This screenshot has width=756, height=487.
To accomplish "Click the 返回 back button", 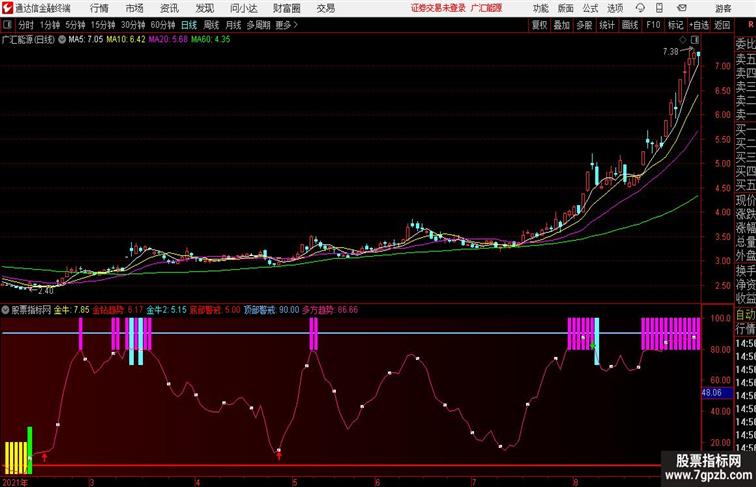I will point(722,25).
